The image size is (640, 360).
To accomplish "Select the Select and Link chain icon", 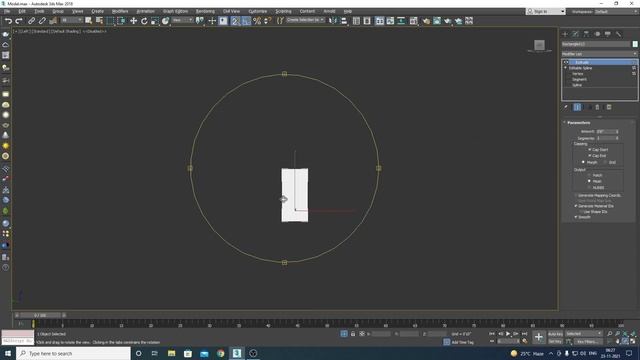I will click(31, 21).
